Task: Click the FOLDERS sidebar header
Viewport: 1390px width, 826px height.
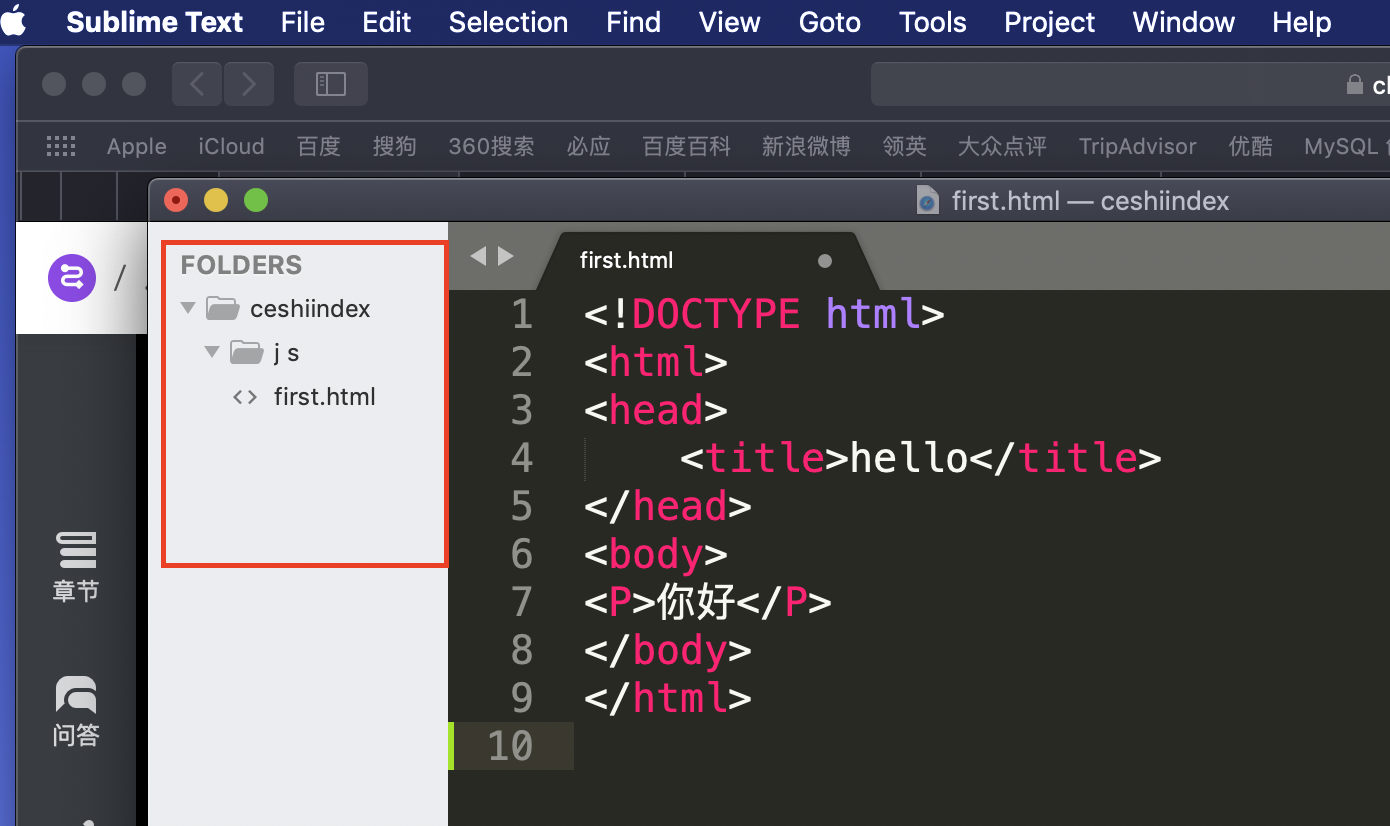Action: [x=241, y=265]
